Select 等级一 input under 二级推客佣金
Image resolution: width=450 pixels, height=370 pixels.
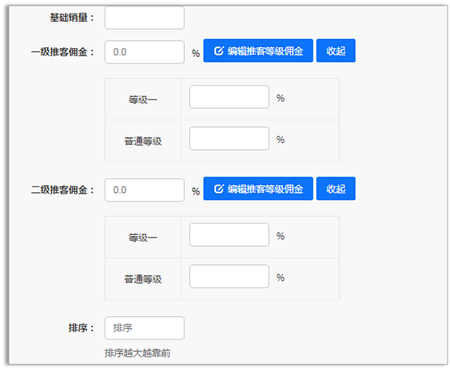tap(229, 235)
